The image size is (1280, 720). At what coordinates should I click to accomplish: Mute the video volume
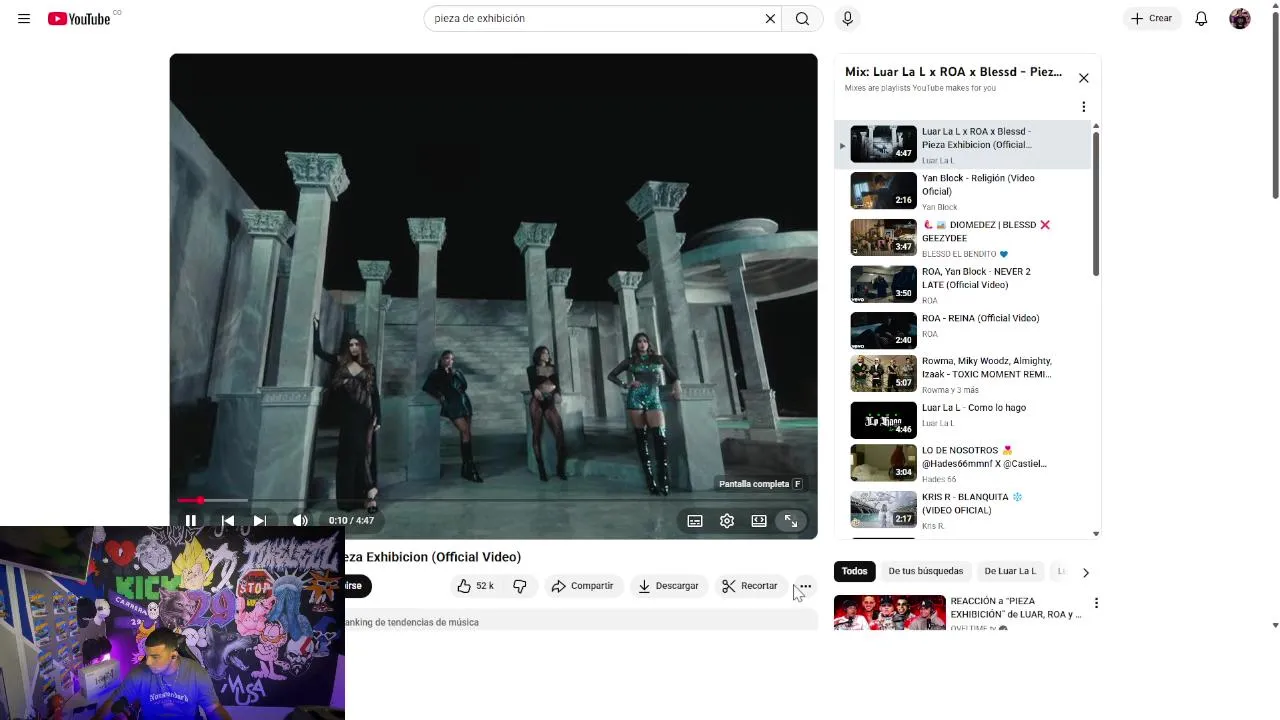pos(300,521)
